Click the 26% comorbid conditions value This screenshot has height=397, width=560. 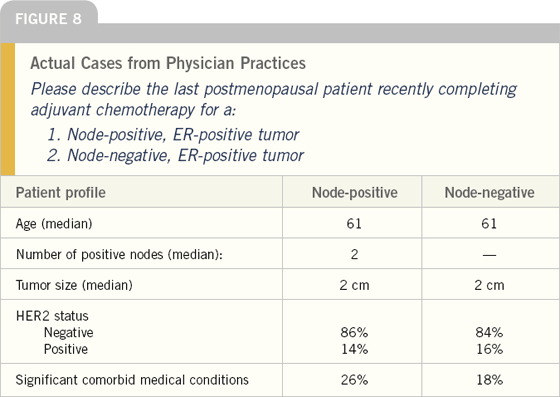pyautogui.click(x=354, y=380)
